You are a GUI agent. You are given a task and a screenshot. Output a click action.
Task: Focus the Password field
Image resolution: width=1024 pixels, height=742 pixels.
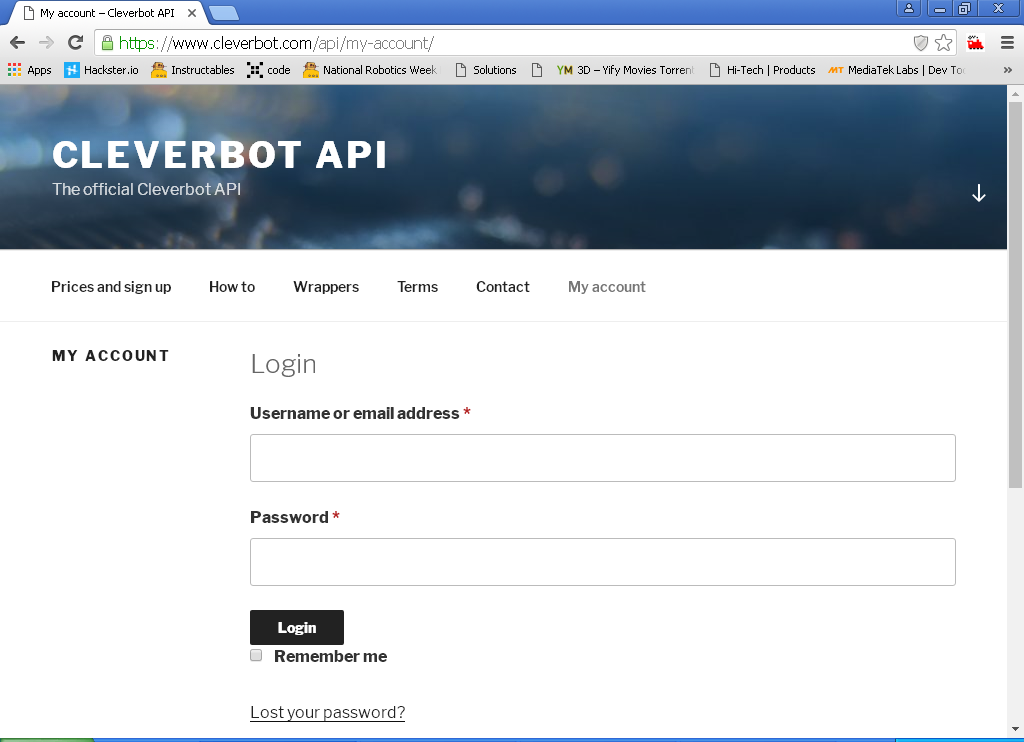pos(603,562)
